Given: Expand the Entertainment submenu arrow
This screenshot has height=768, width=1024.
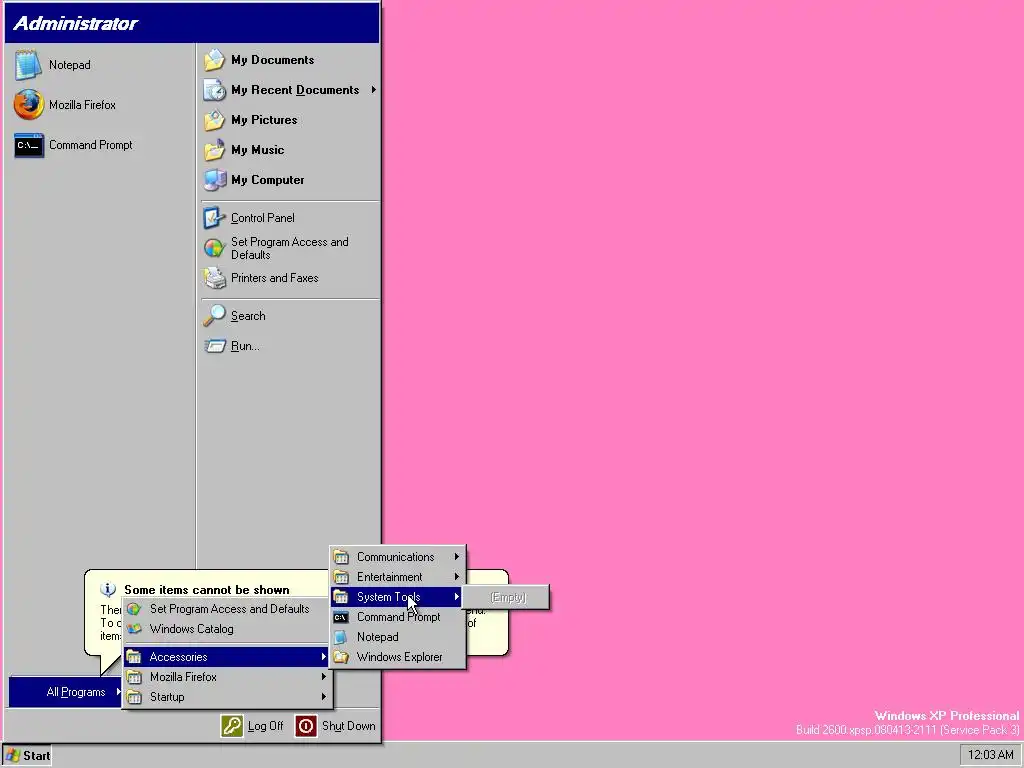Looking at the screenshot, I should (x=456, y=577).
